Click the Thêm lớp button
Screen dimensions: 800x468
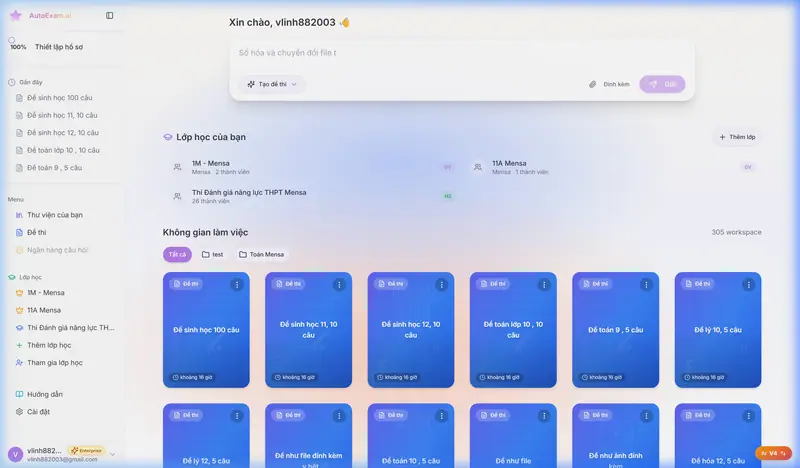click(737, 137)
